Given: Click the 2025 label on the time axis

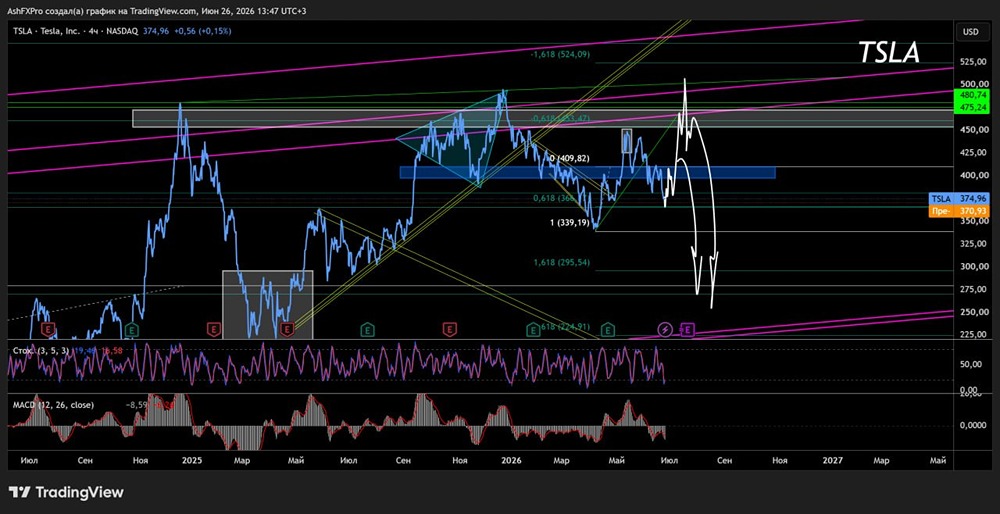Looking at the screenshot, I should tap(190, 459).
